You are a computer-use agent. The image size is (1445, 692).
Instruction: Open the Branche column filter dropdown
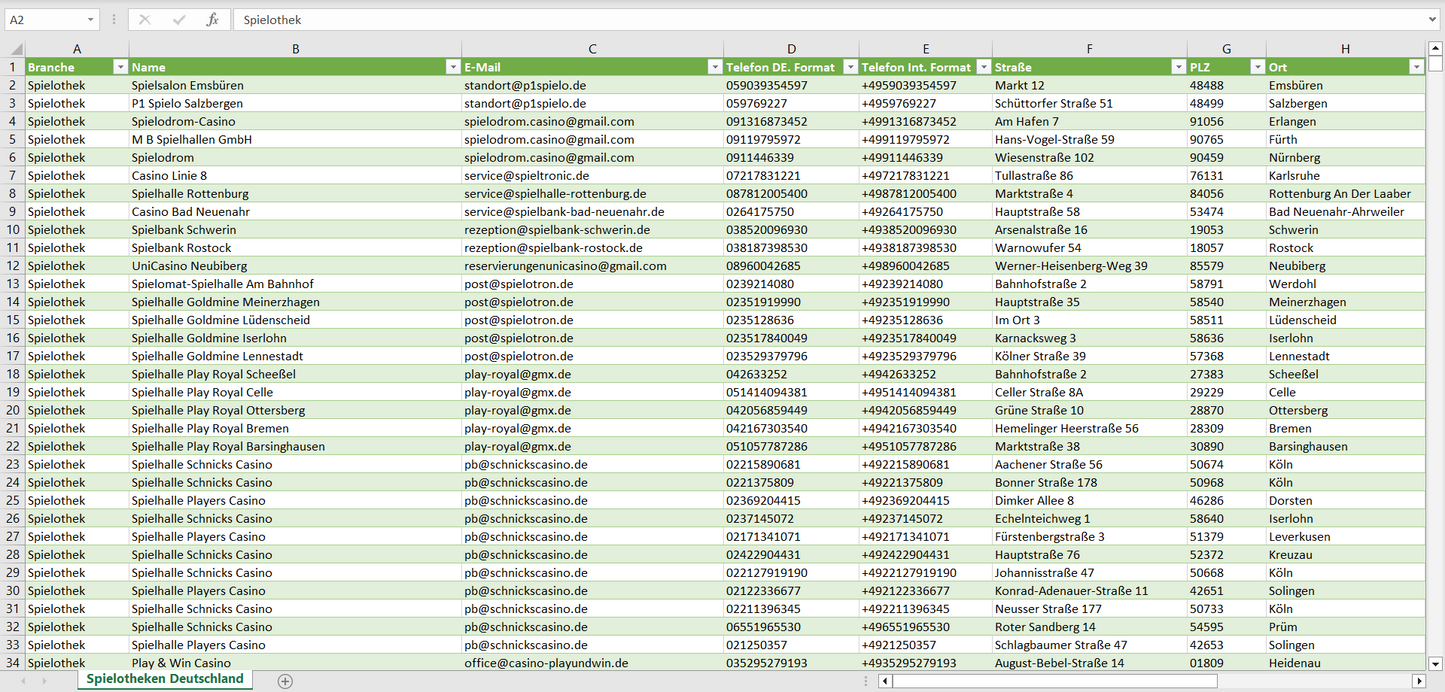coord(120,67)
